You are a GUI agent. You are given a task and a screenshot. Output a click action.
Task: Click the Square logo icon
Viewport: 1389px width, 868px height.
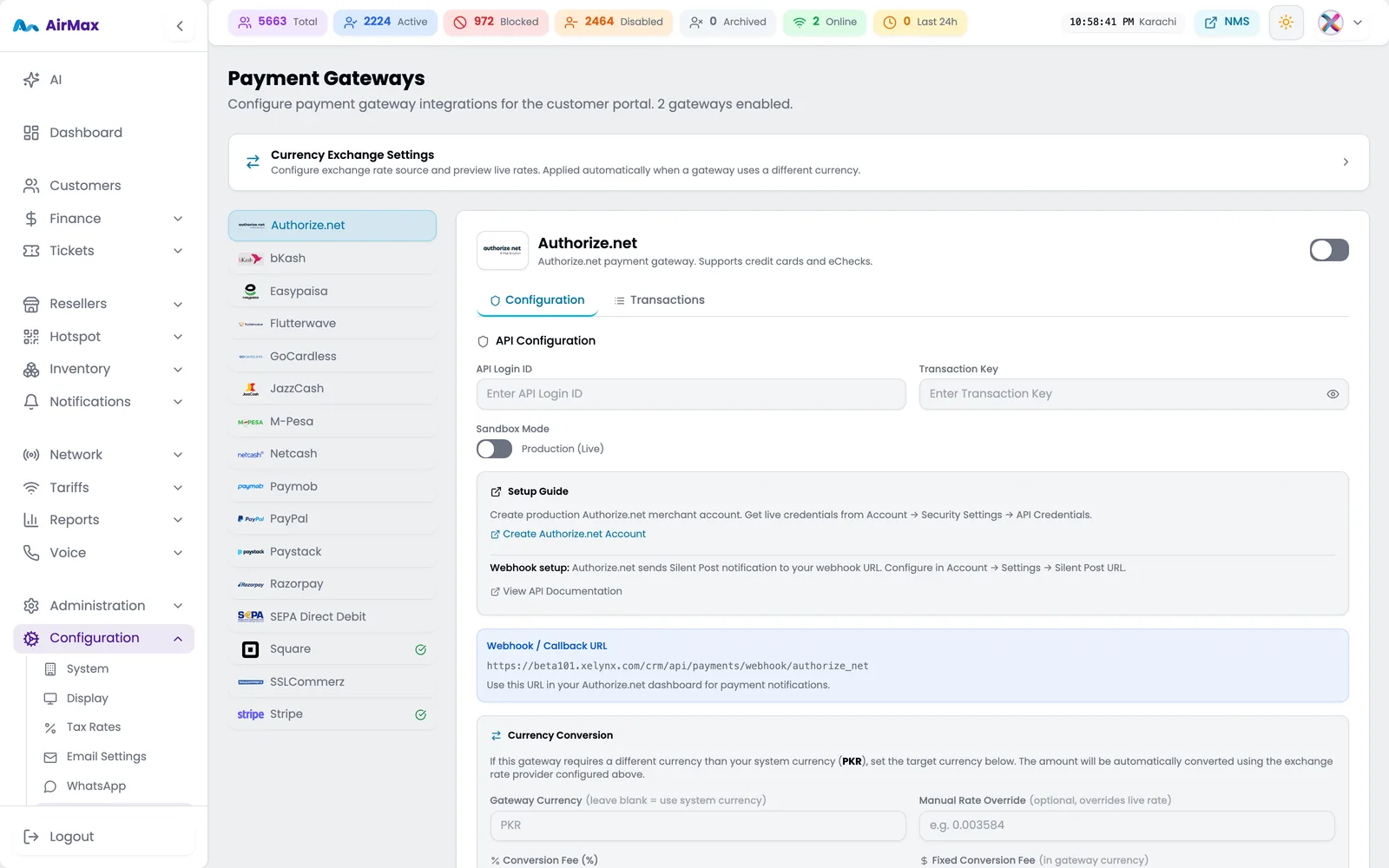pyautogui.click(x=250, y=649)
